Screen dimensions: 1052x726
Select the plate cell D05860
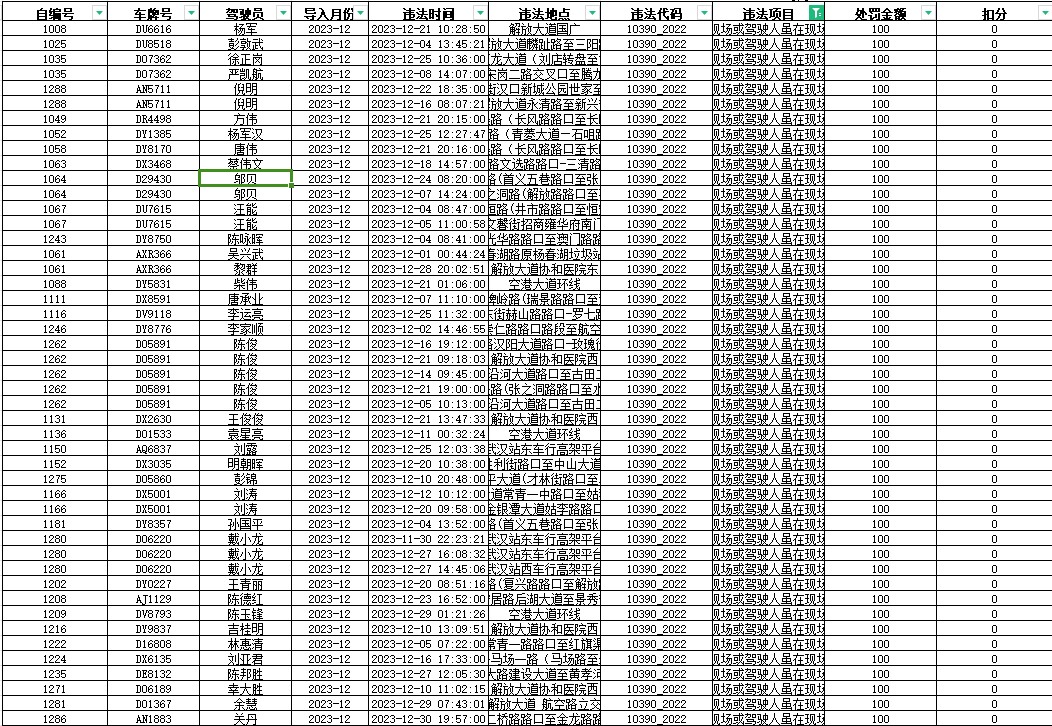pos(153,479)
